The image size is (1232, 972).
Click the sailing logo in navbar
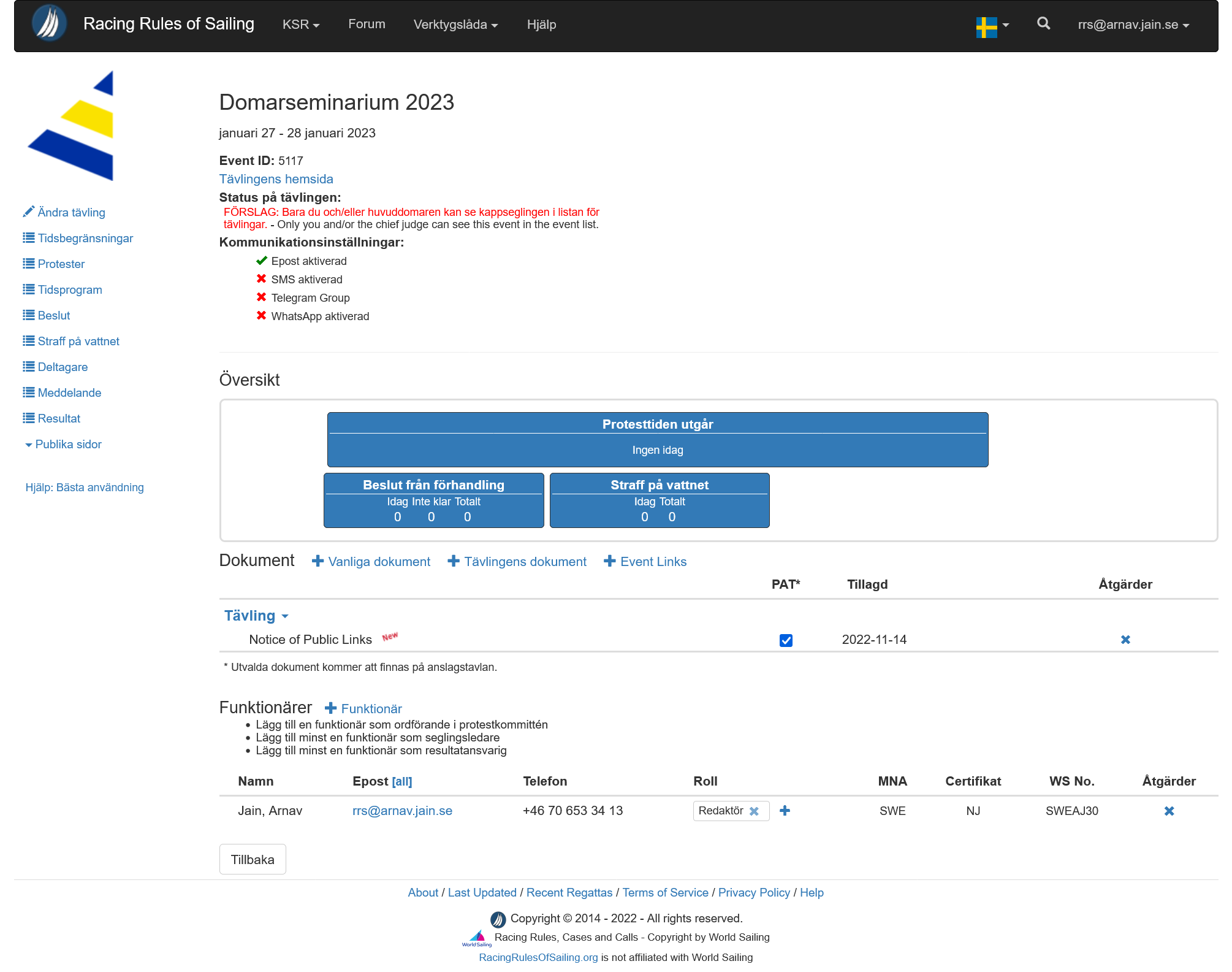tap(49, 24)
